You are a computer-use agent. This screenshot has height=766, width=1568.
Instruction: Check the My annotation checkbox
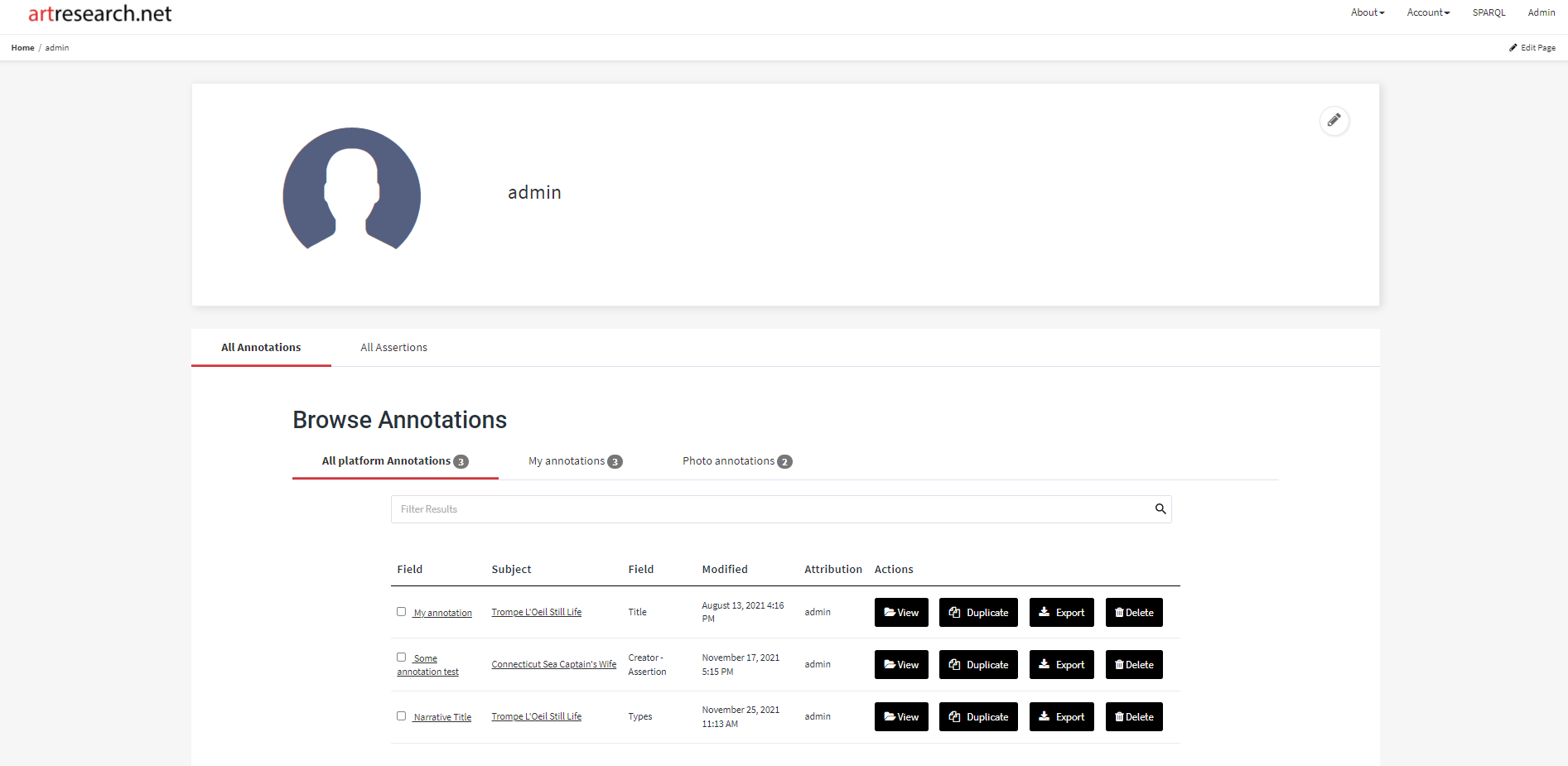pos(401,612)
